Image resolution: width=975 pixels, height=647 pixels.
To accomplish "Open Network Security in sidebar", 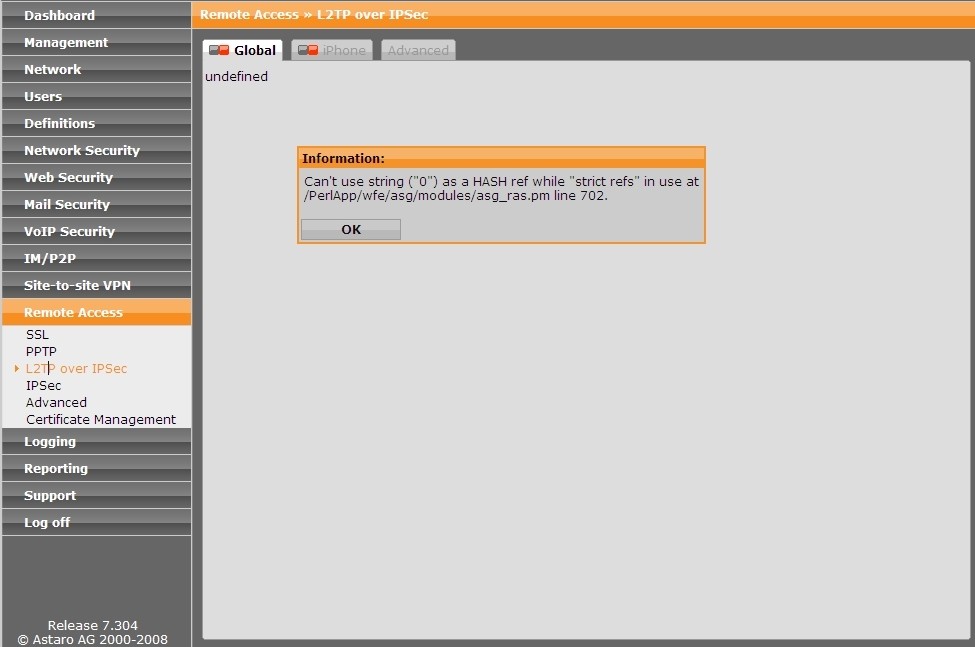I will point(82,150).
